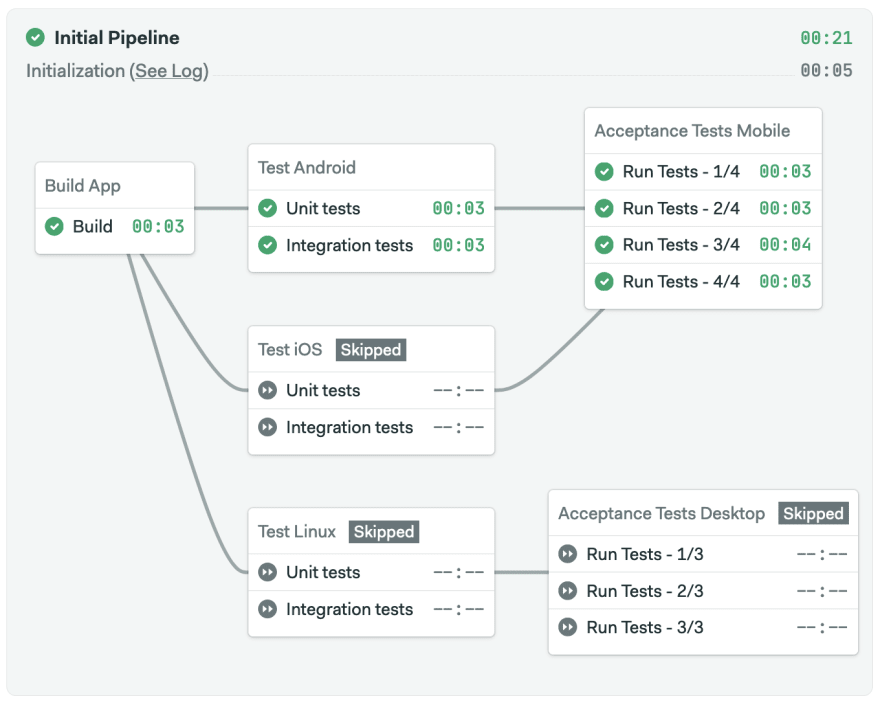Open Run Tests - 1/3 desktop job
Viewport: 880px width, 707px height.
[703, 554]
